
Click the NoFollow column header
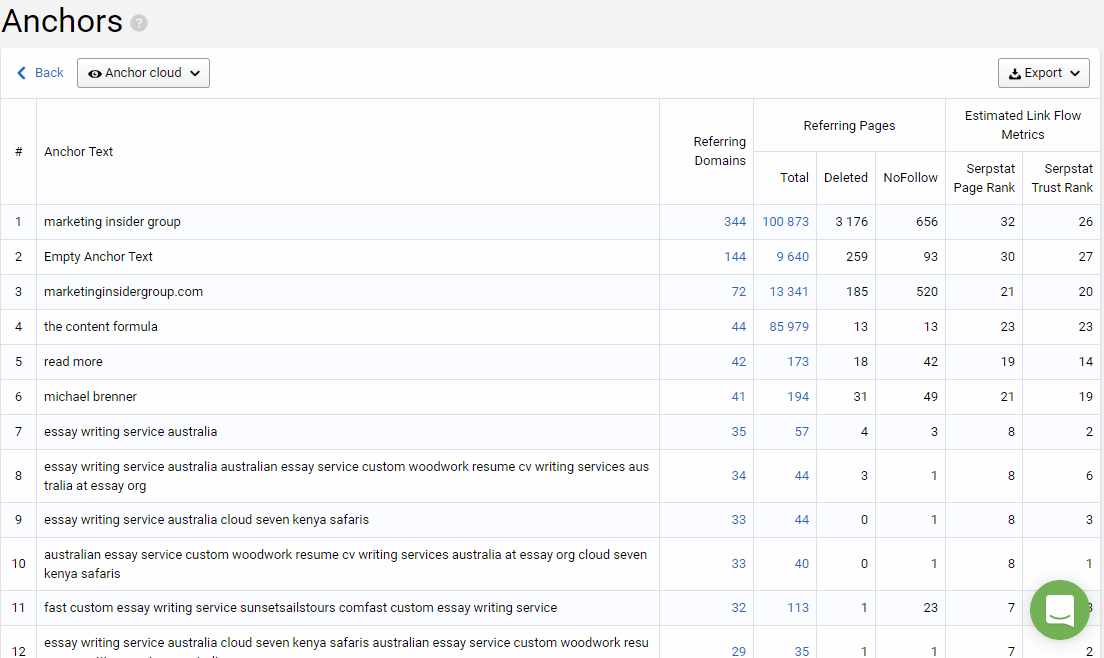910,178
